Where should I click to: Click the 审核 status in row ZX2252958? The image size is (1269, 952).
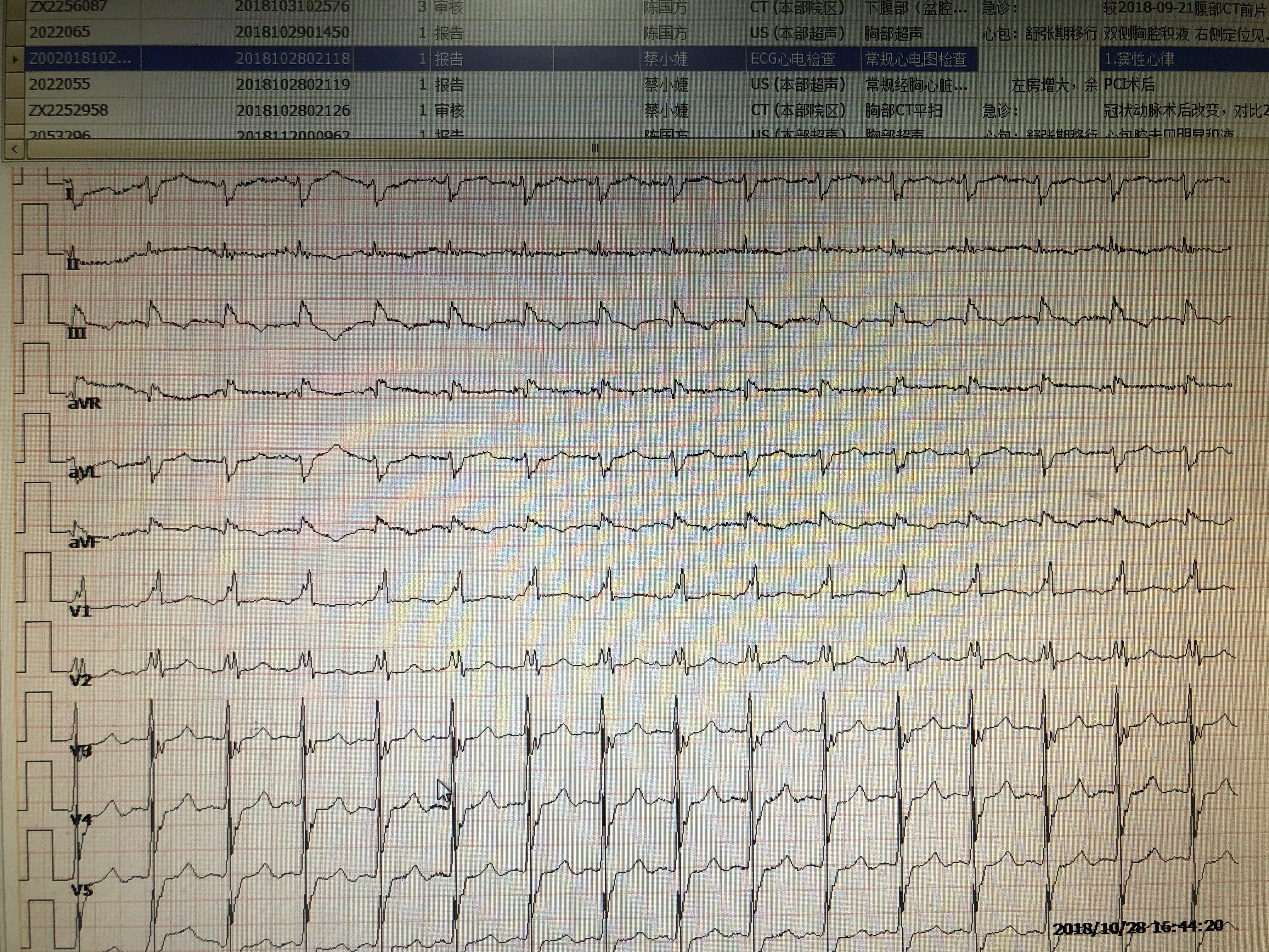pyautogui.click(x=449, y=110)
